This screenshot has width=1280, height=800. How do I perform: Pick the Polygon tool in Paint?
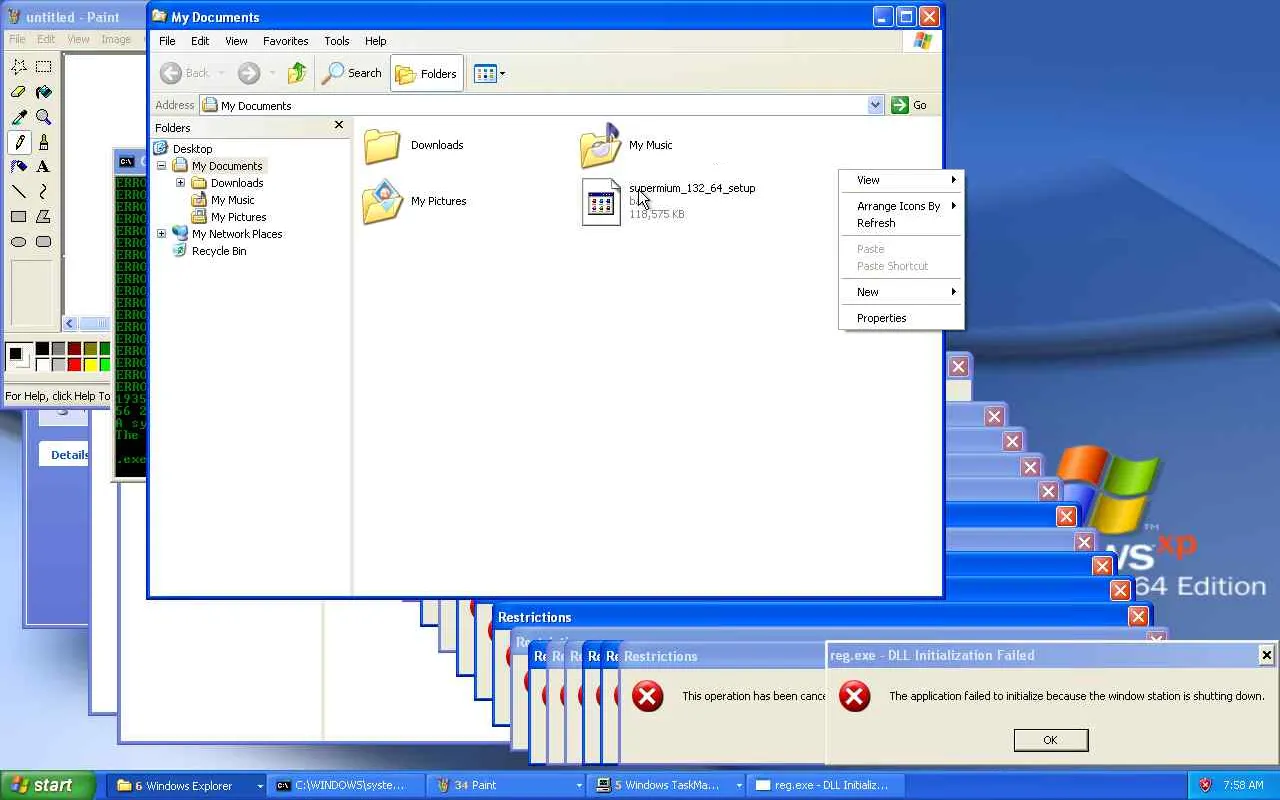click(44, 217)
